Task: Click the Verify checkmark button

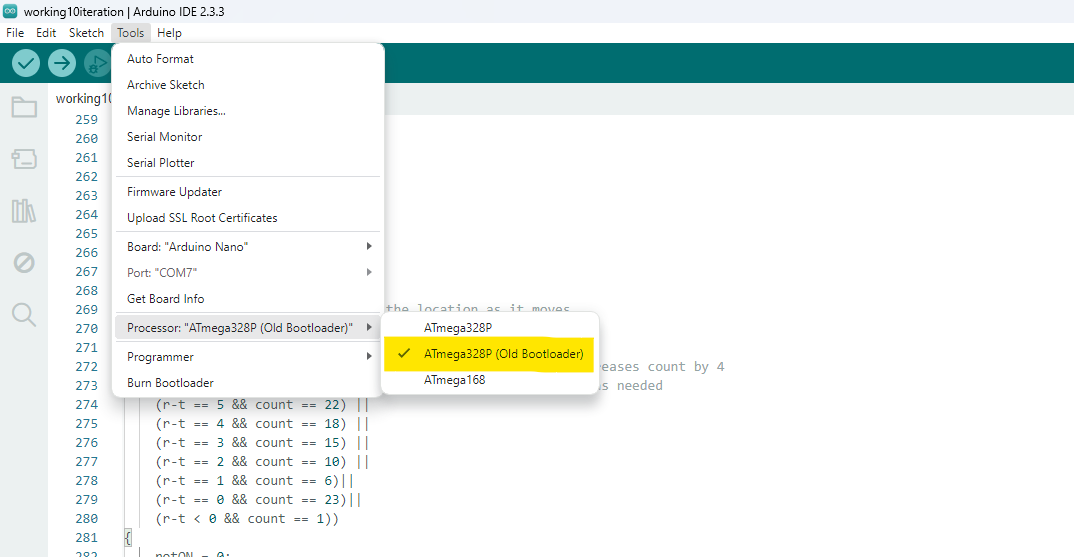Action: click(x=25, y=64)
